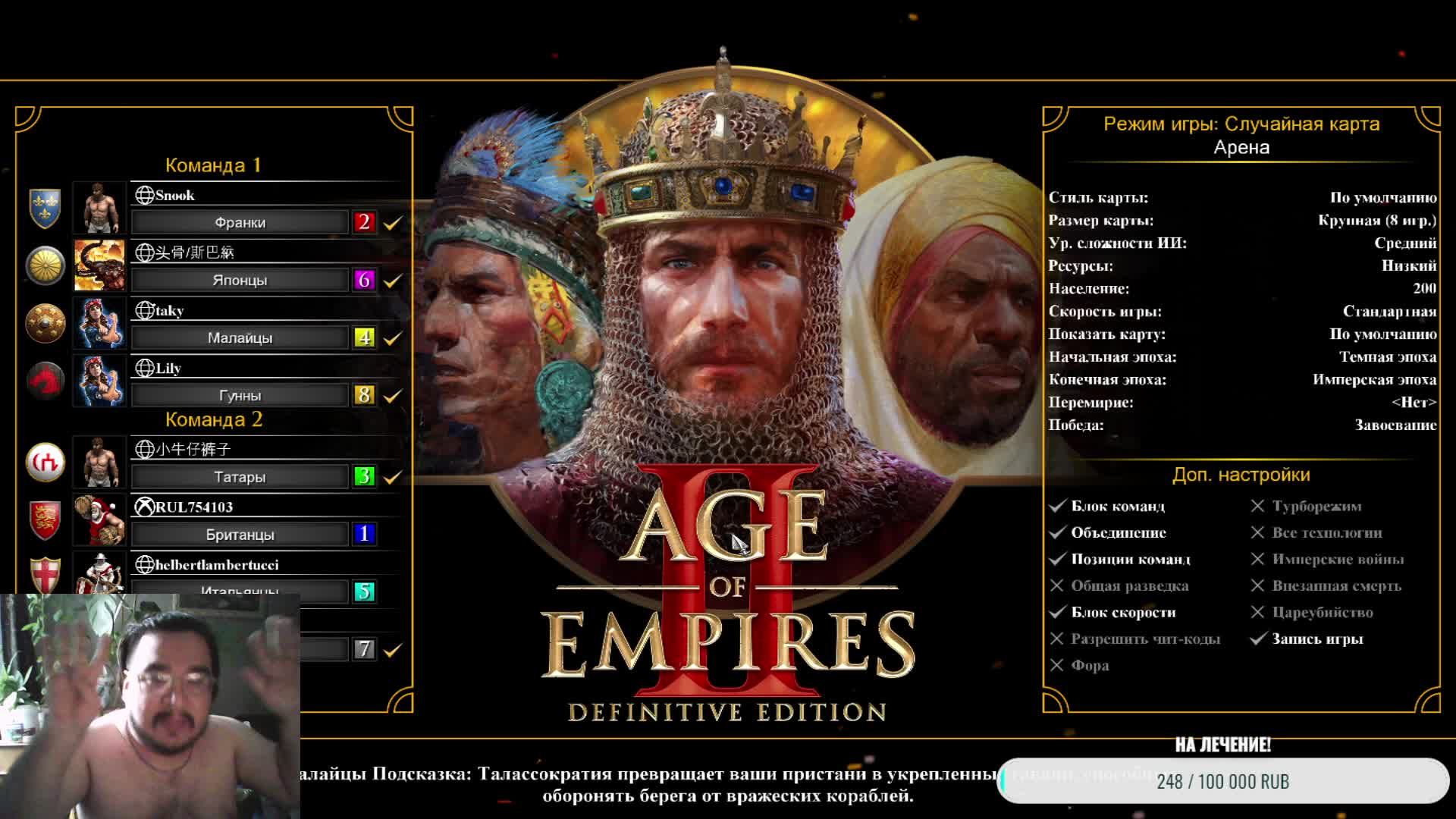Click the Команда 2 team header
This screenshot has height=819, width=1456.
(214, 419)
